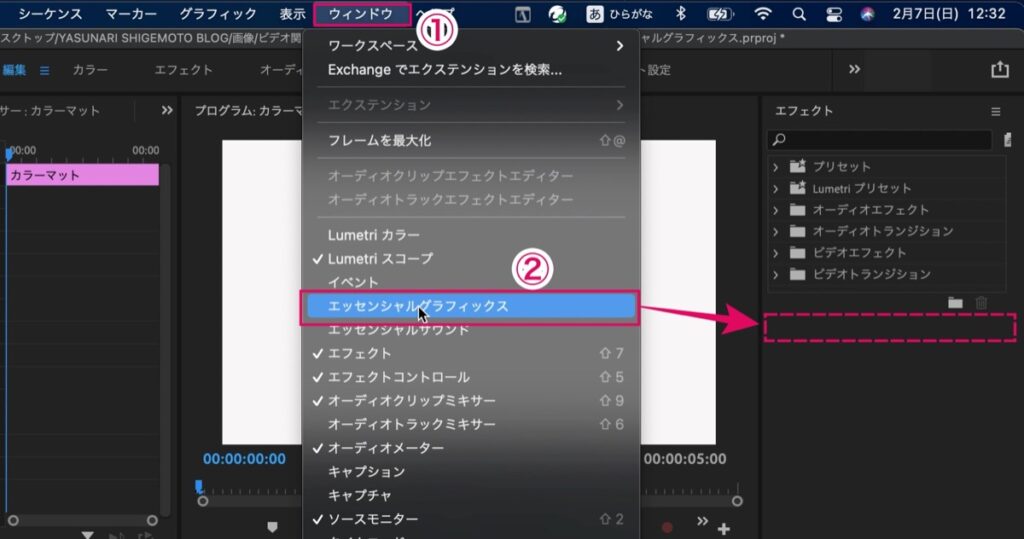This screenshot has height=539, width=1024.
Task: Click the Bluetooth status icon
Action: pyautogui.click(x=680, y=14)
